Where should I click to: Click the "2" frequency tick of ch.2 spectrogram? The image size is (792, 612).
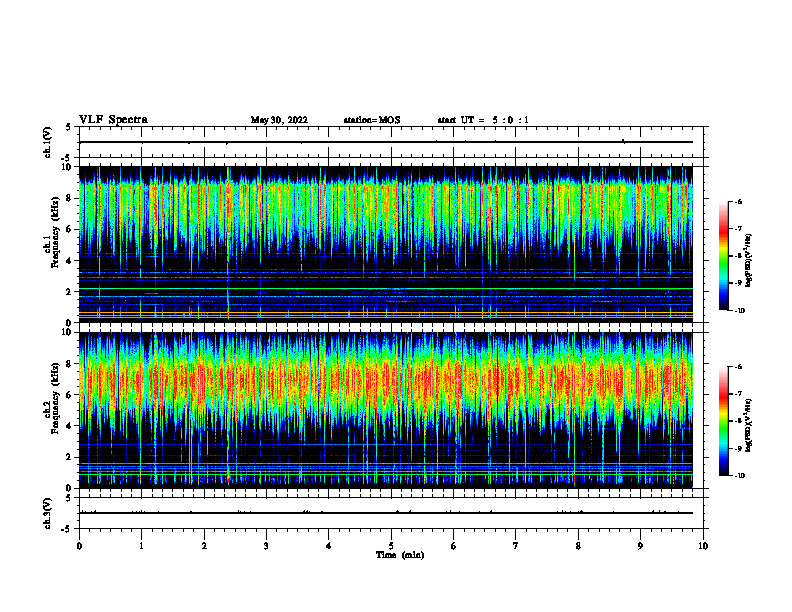click(69, 457)
